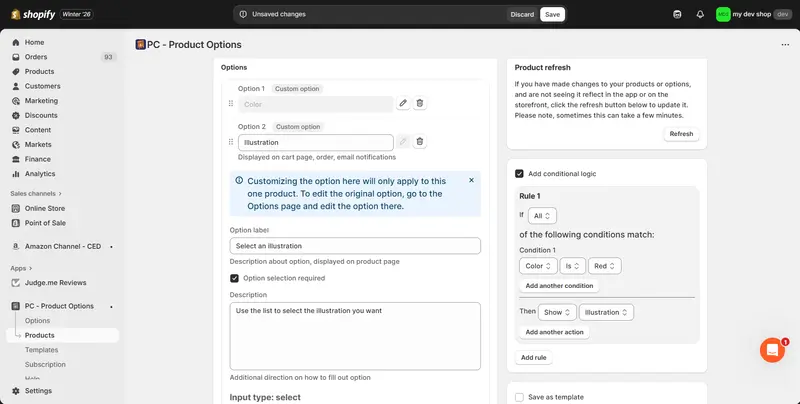Click the pencil edit icon for Option 1

click(403, 103)
